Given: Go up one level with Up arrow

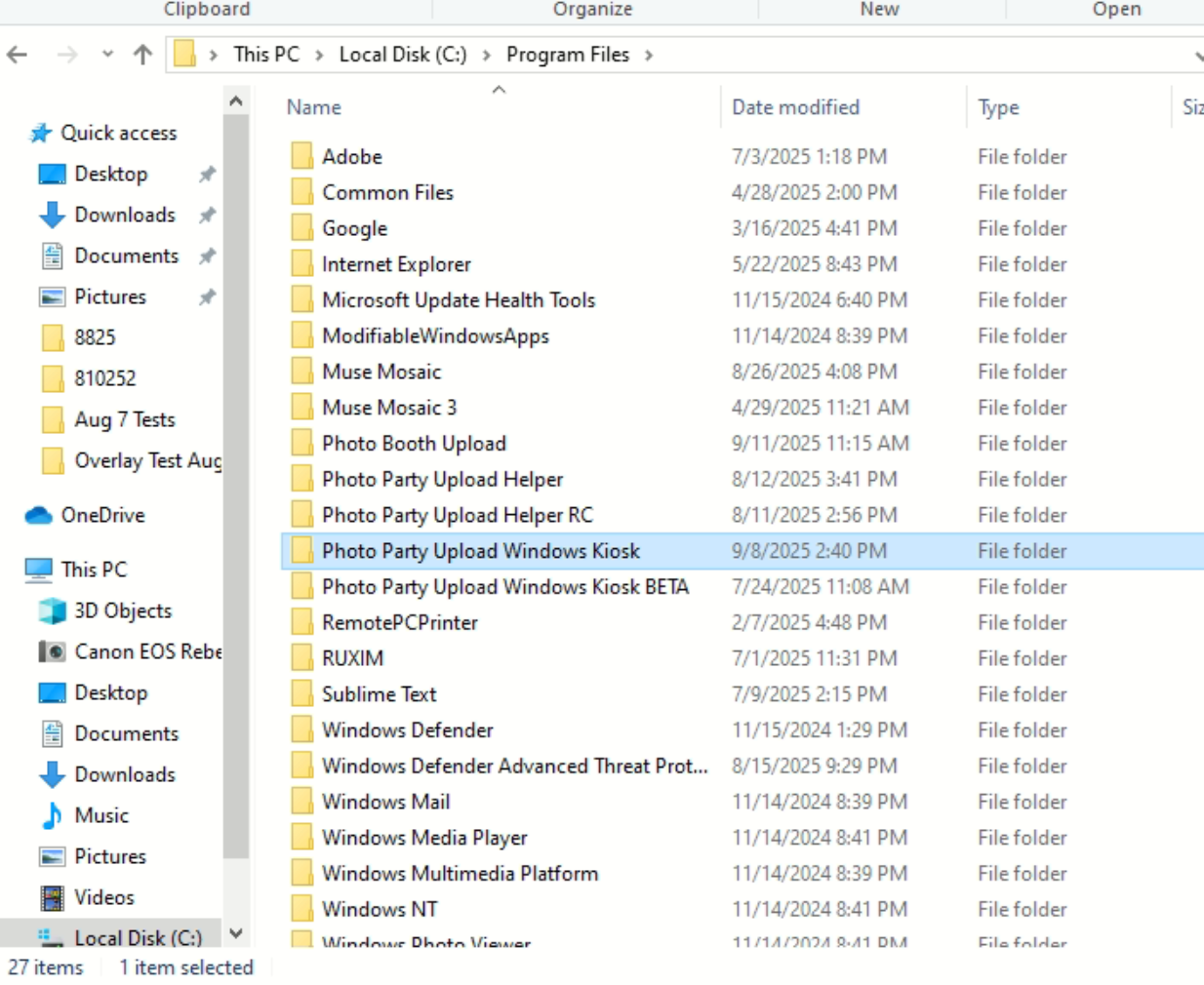Looking at the screenshot, I should tap(142, 55).
